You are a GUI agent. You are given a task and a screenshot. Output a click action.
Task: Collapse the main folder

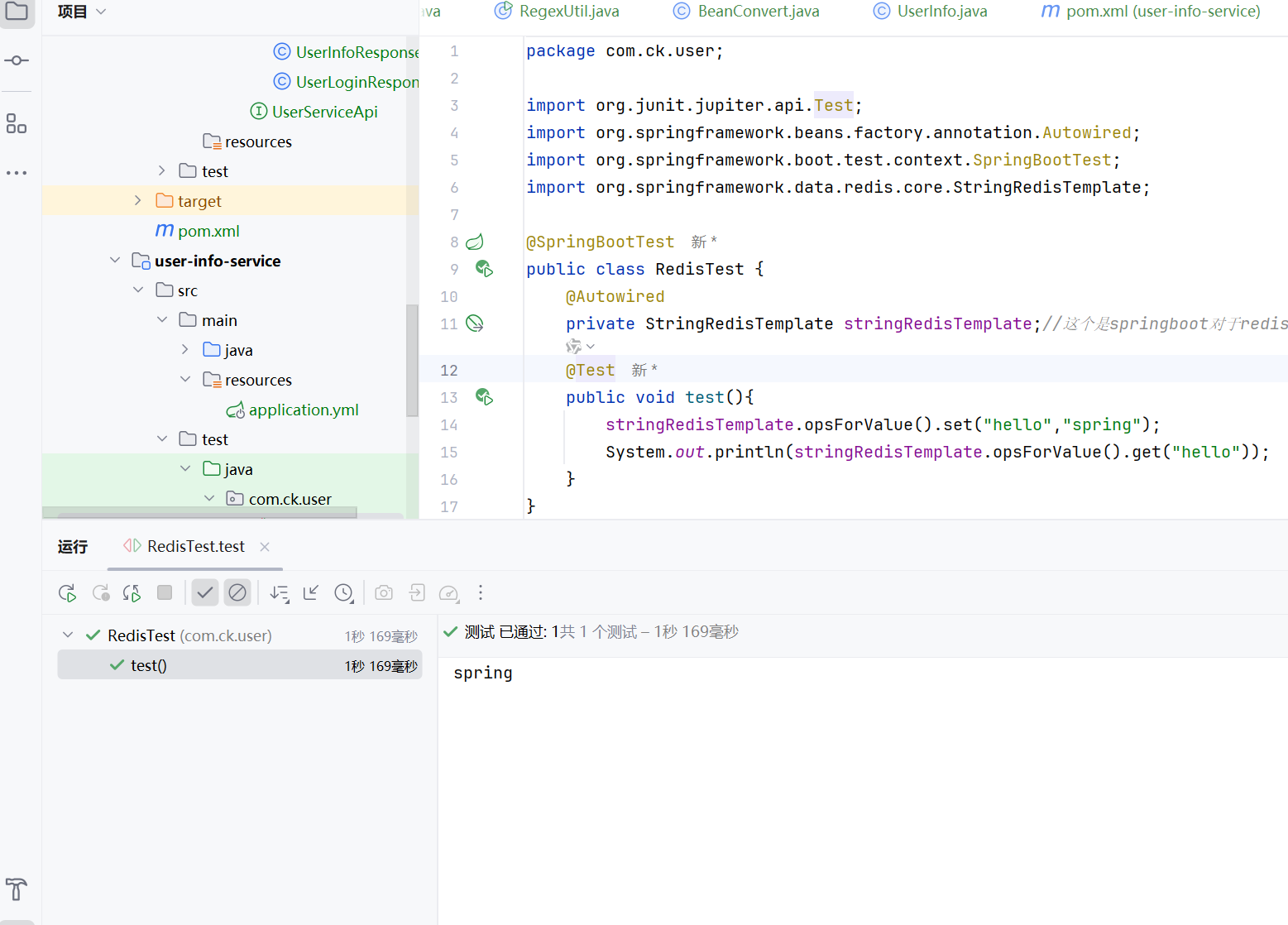tap(162, 320)
